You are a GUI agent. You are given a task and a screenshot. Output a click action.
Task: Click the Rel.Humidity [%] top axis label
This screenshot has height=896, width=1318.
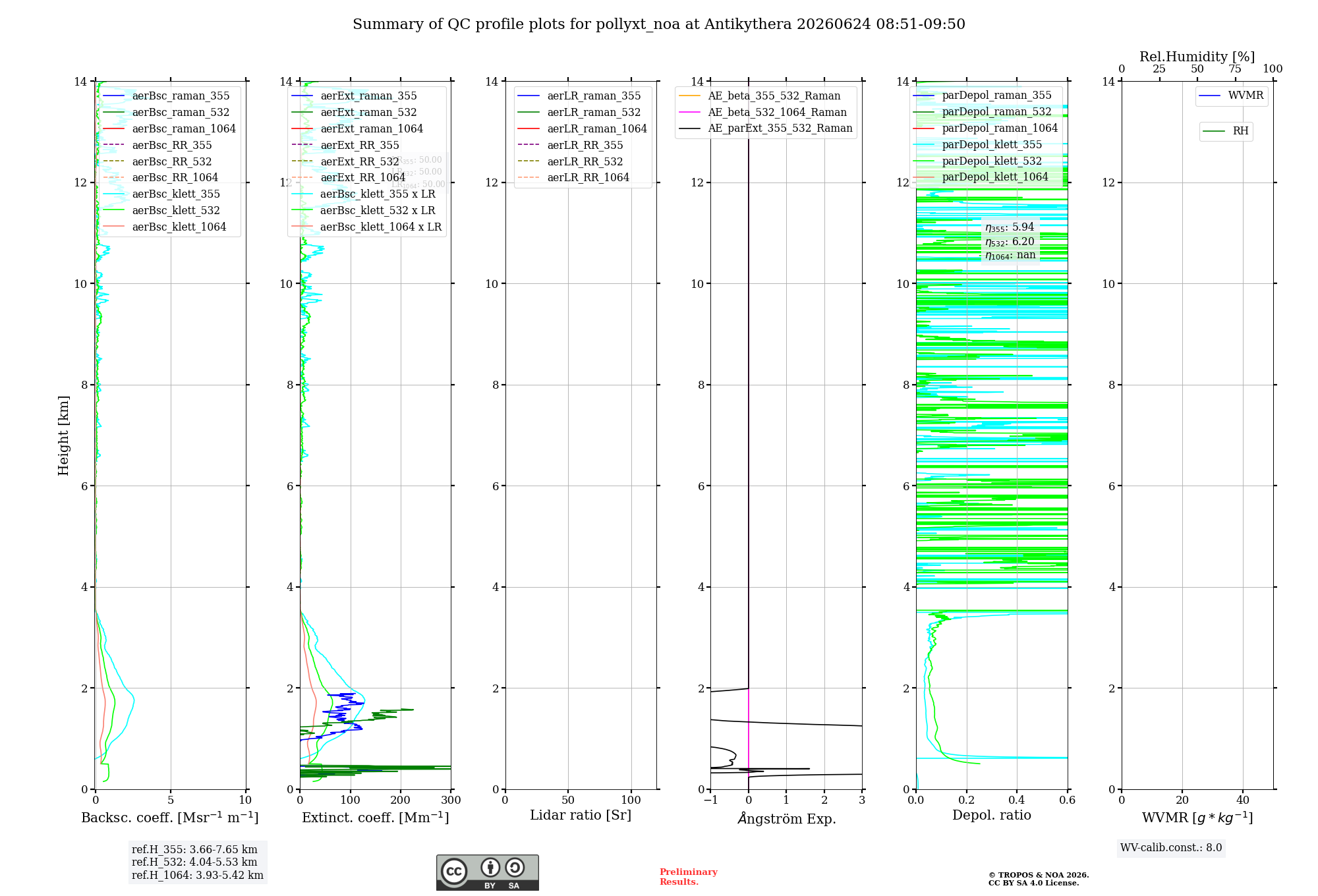pyautogui.click(x=1197, y=57)
